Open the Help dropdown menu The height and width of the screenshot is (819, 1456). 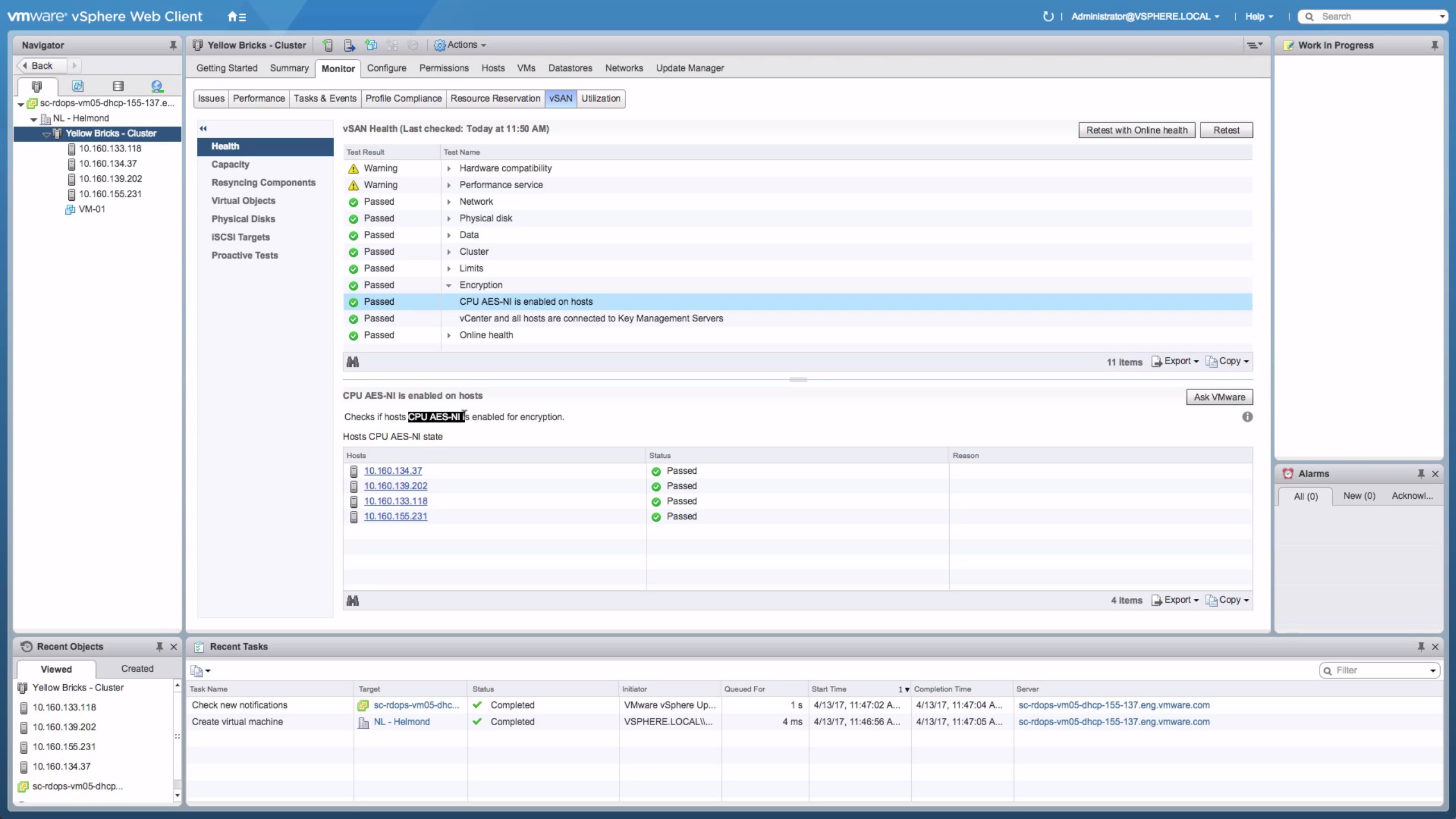point(1259,16)
